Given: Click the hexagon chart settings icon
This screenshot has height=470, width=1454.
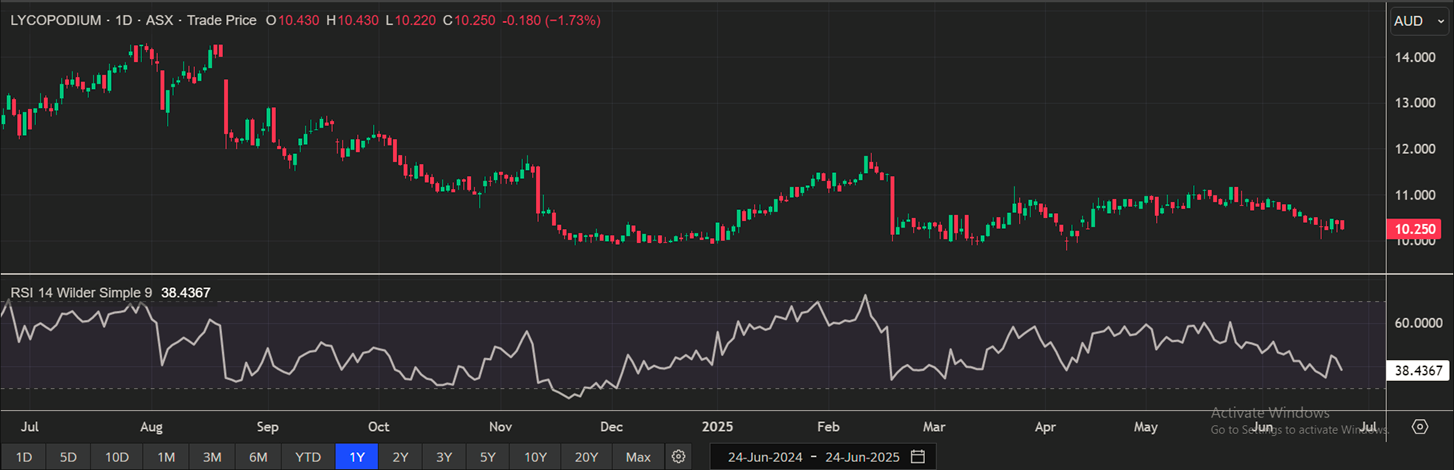Looking at the screenshot, I should (x=1420, y=427).
